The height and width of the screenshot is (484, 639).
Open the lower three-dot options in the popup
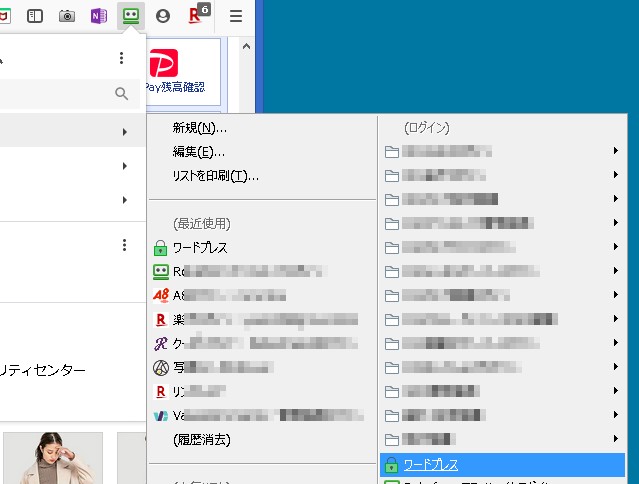click(124, 245)
